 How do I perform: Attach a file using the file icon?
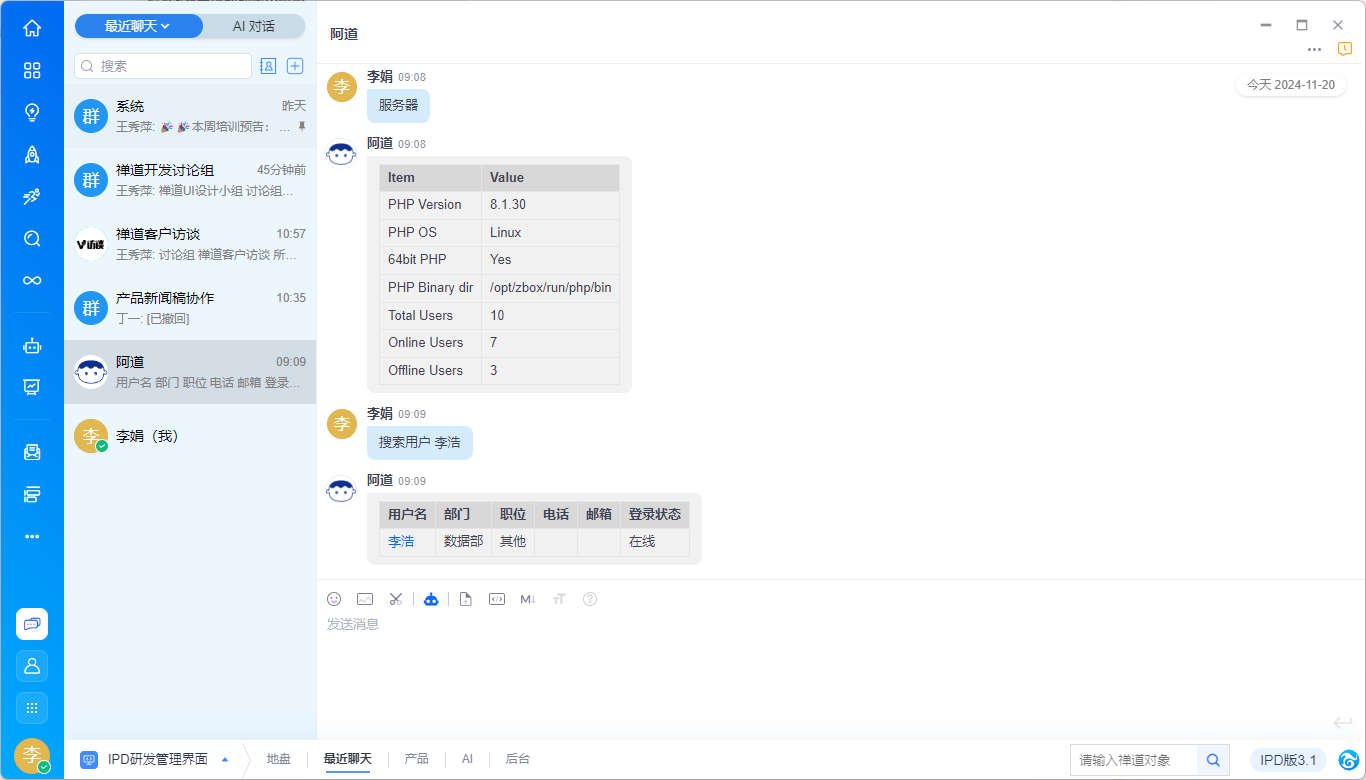point(465,599)
